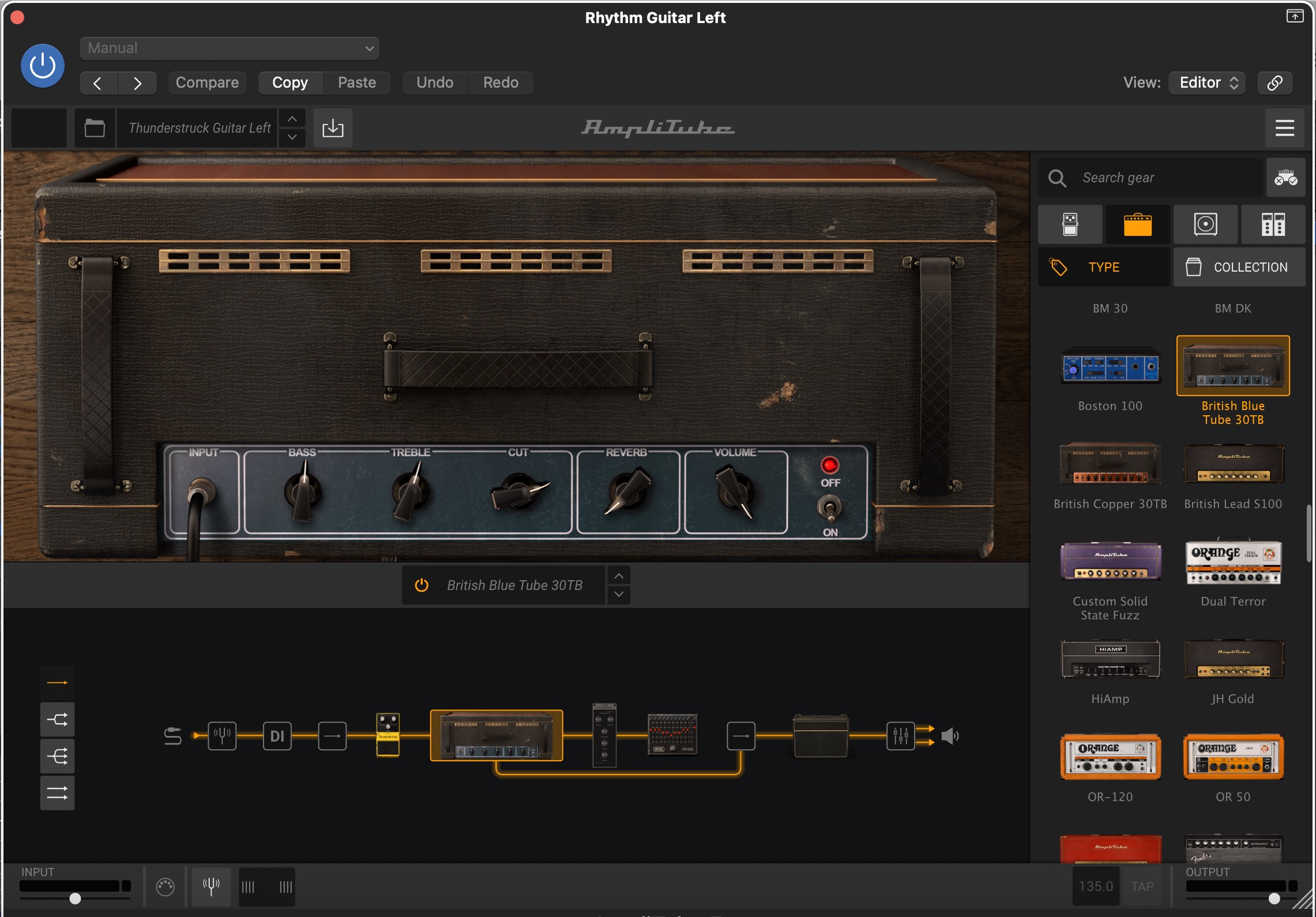
Task: Toggle the bottom bar tuner button
Action: [211, 886]
